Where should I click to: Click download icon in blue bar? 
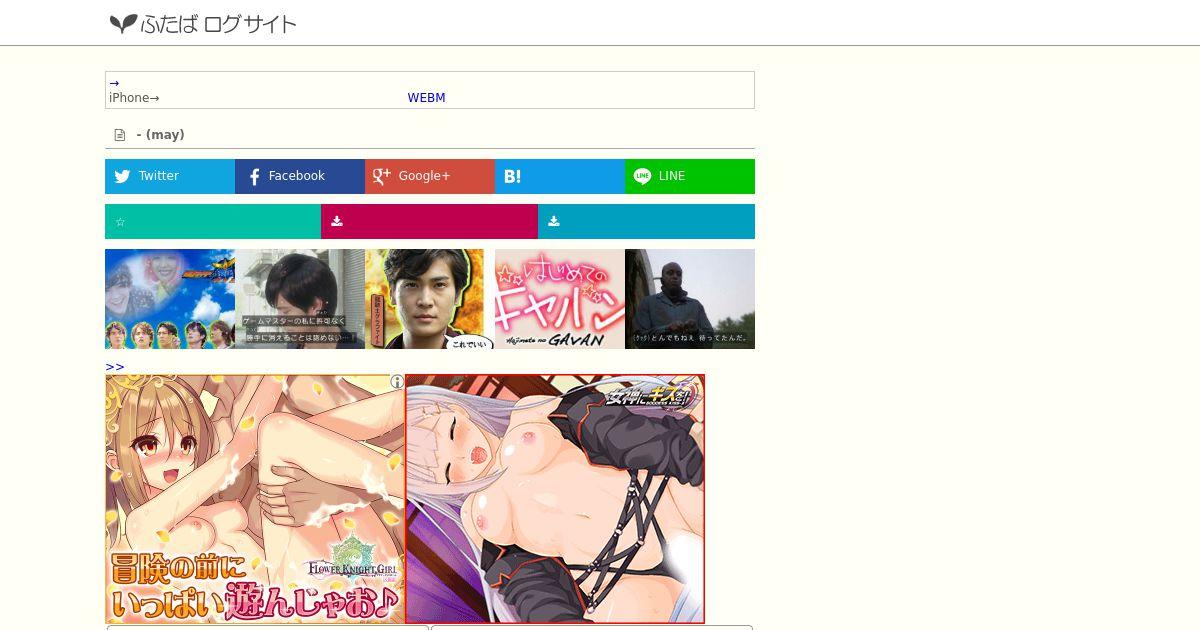click(x=554, y=222)
